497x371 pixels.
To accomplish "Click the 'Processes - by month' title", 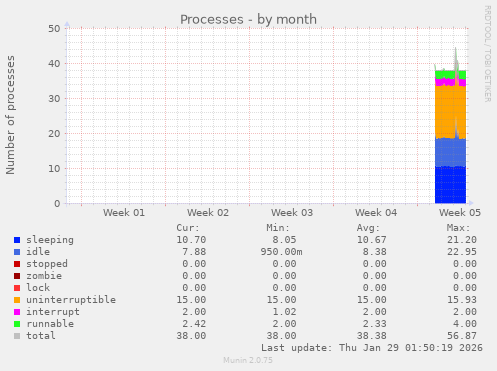I will 248,20.
